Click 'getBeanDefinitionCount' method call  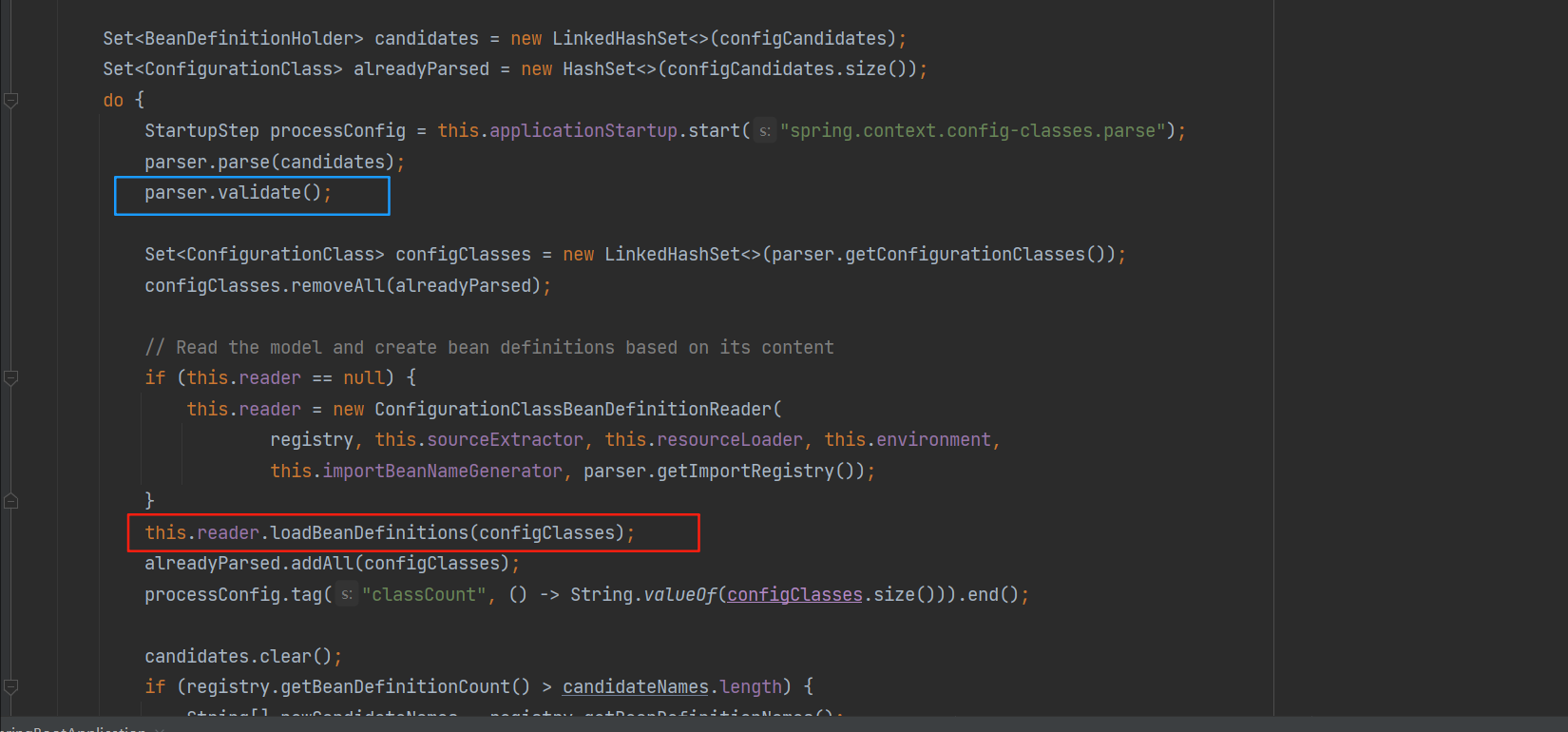pos(395,687)
